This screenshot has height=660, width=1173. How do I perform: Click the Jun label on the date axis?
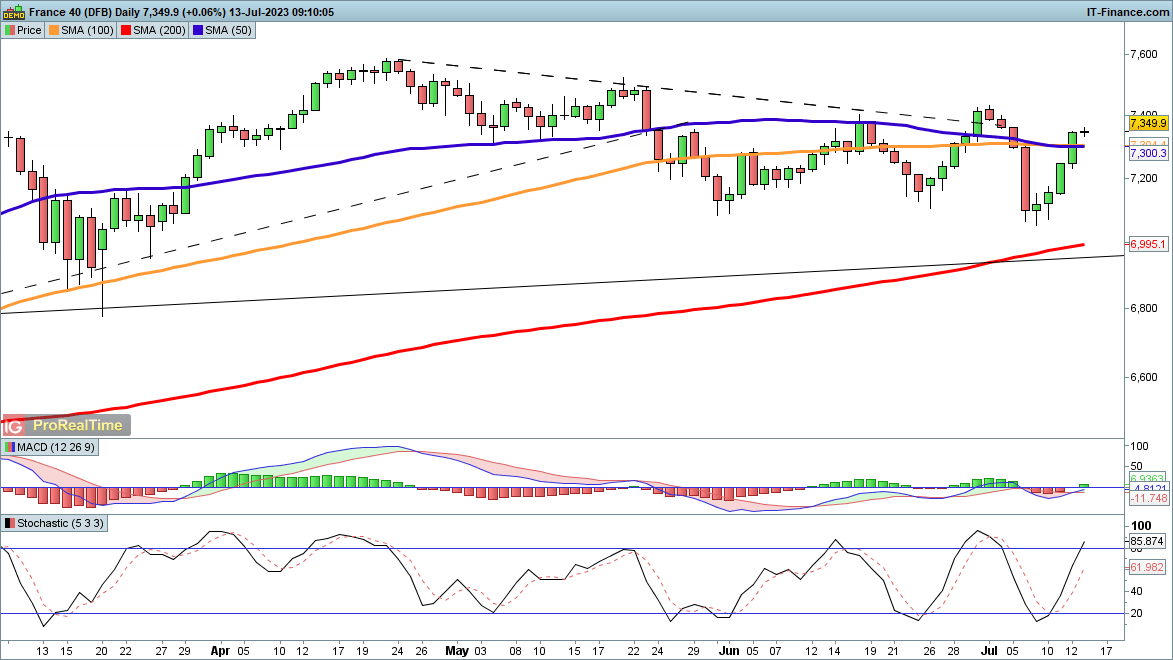pyautogui.click(x=728, y=650)
